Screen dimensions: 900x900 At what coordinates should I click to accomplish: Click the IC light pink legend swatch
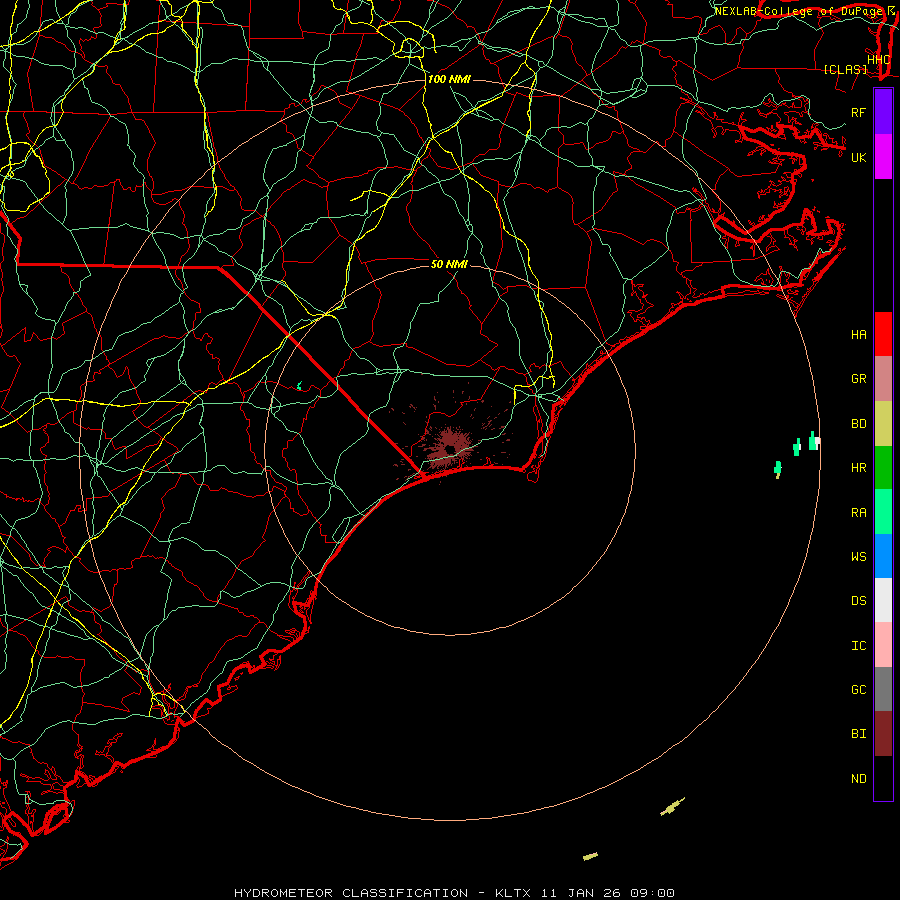883,645
